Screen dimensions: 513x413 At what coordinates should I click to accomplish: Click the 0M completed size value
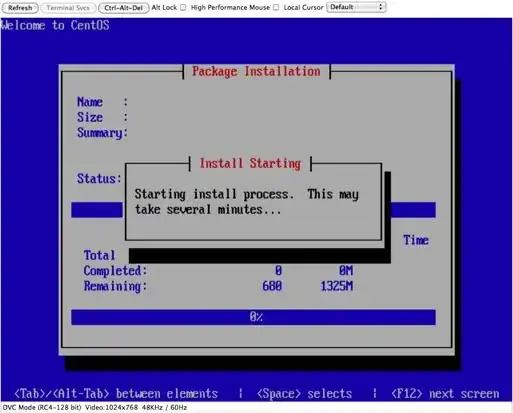(346, 271)
